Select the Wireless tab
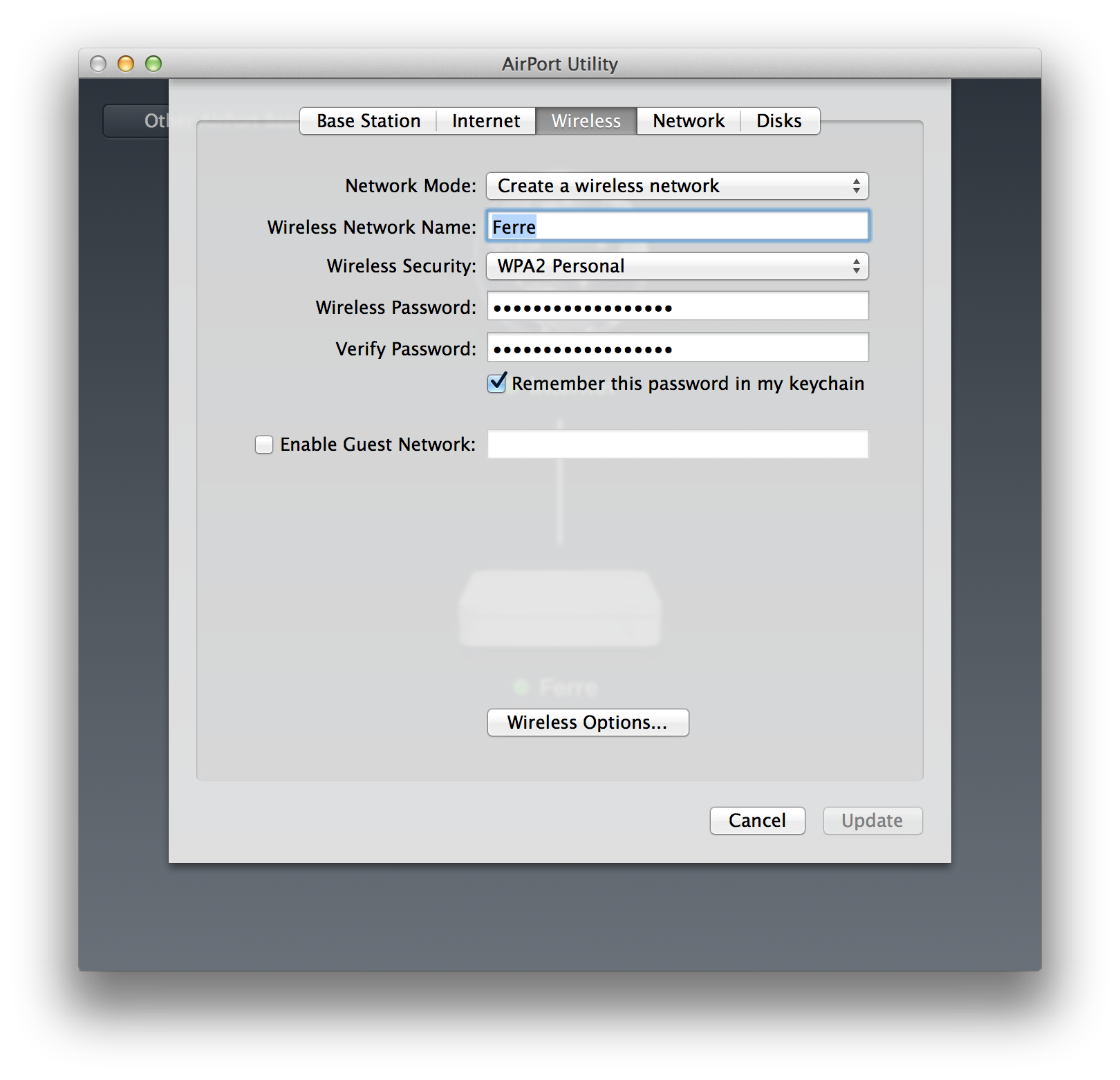 point(586,121)
